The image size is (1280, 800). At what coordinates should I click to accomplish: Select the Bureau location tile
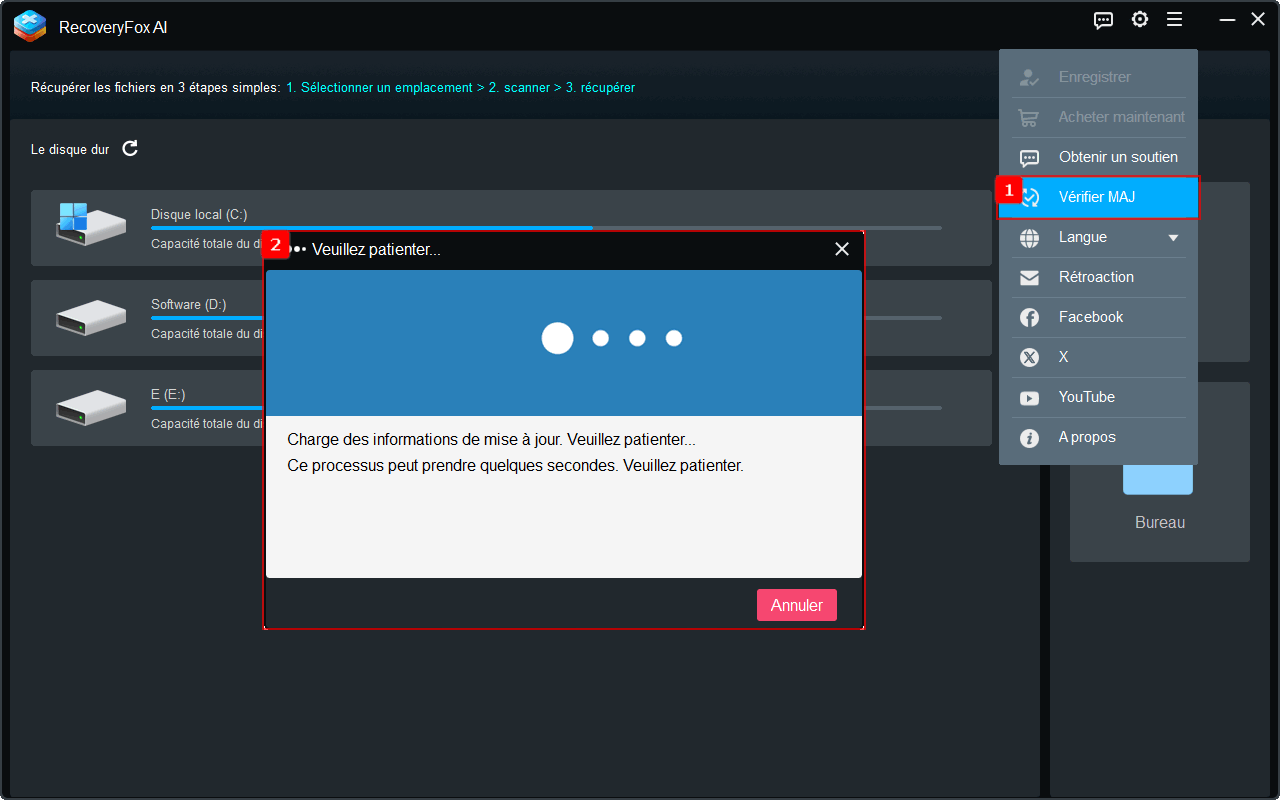coord(1159,500)
